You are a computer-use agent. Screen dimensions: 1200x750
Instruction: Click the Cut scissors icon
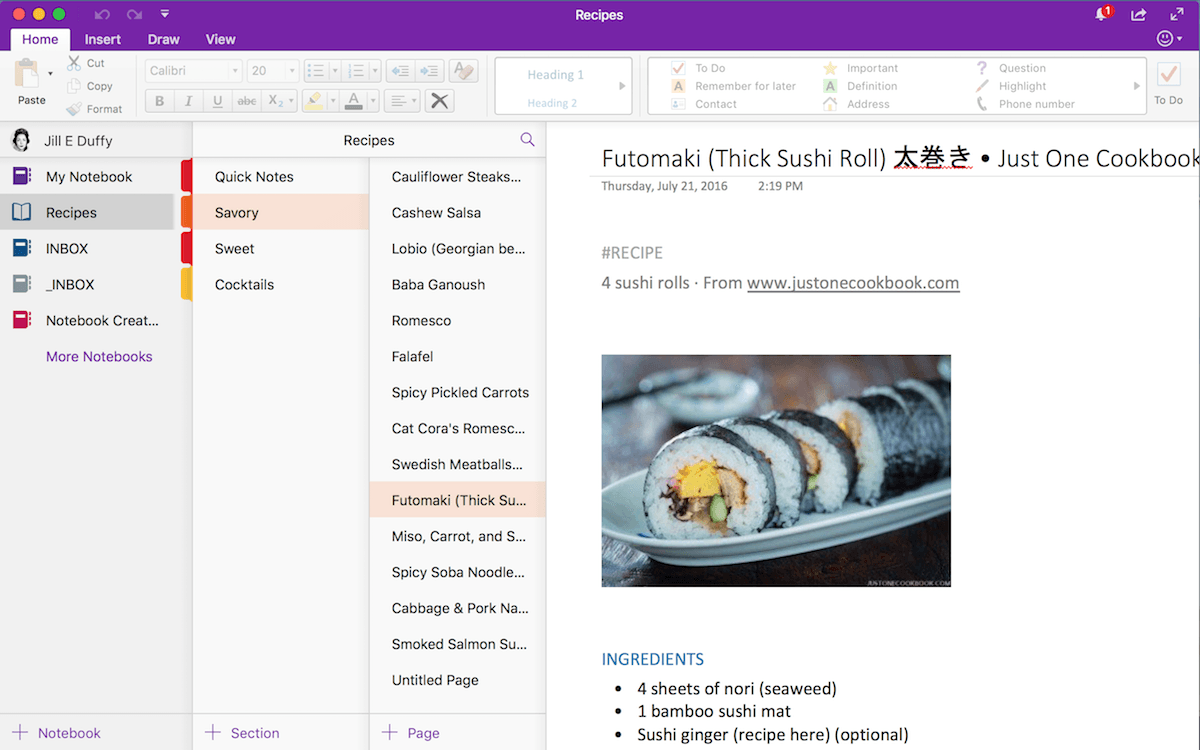[74, 63]
